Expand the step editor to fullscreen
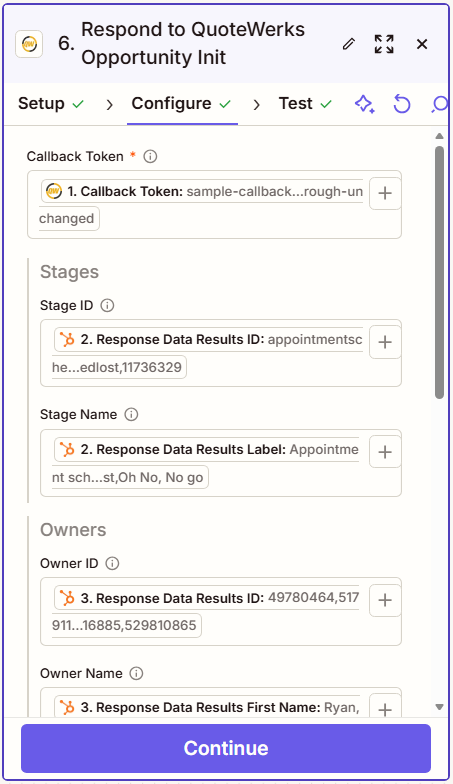Image resolution: width=453 pixels, height=784 pixels. (384, 44)
